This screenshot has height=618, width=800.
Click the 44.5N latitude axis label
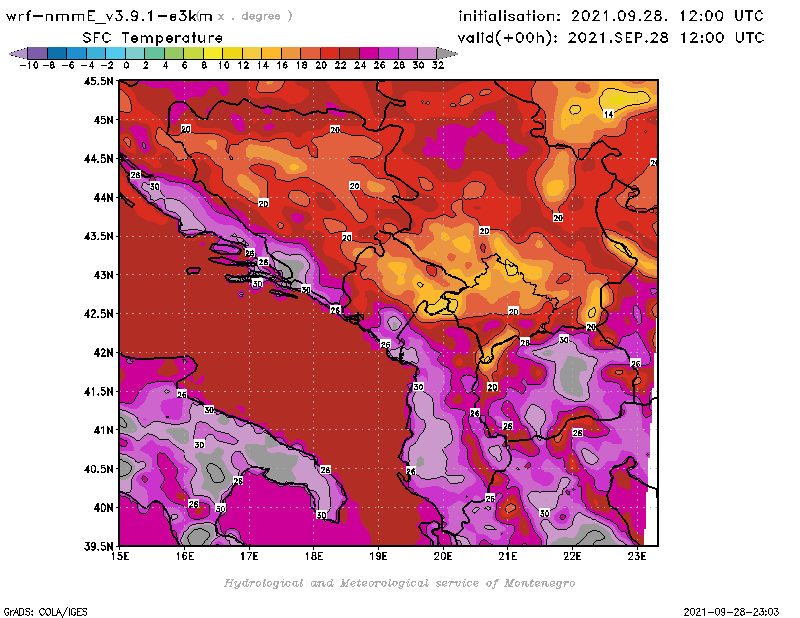point(98,159)
